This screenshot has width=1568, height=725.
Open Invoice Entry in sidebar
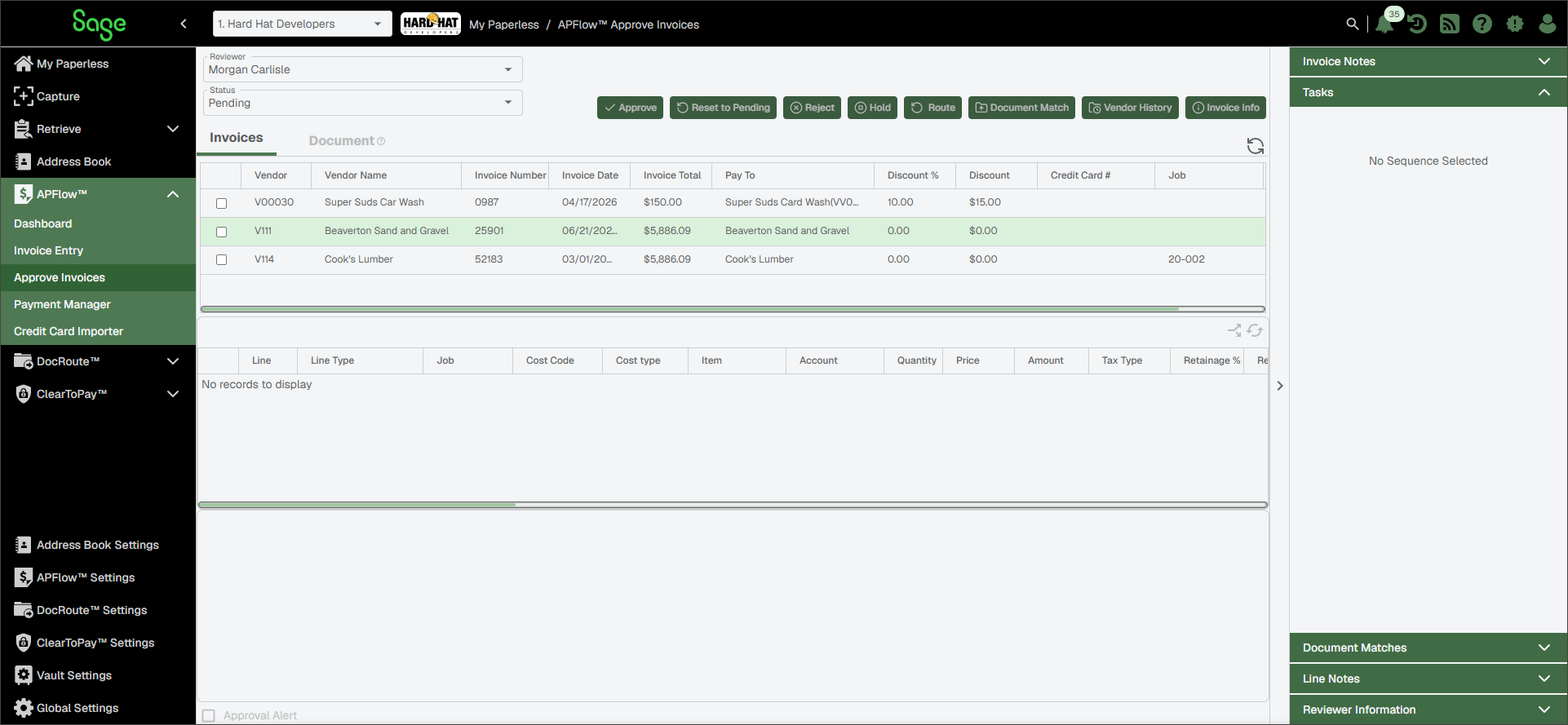coord(48,250)
